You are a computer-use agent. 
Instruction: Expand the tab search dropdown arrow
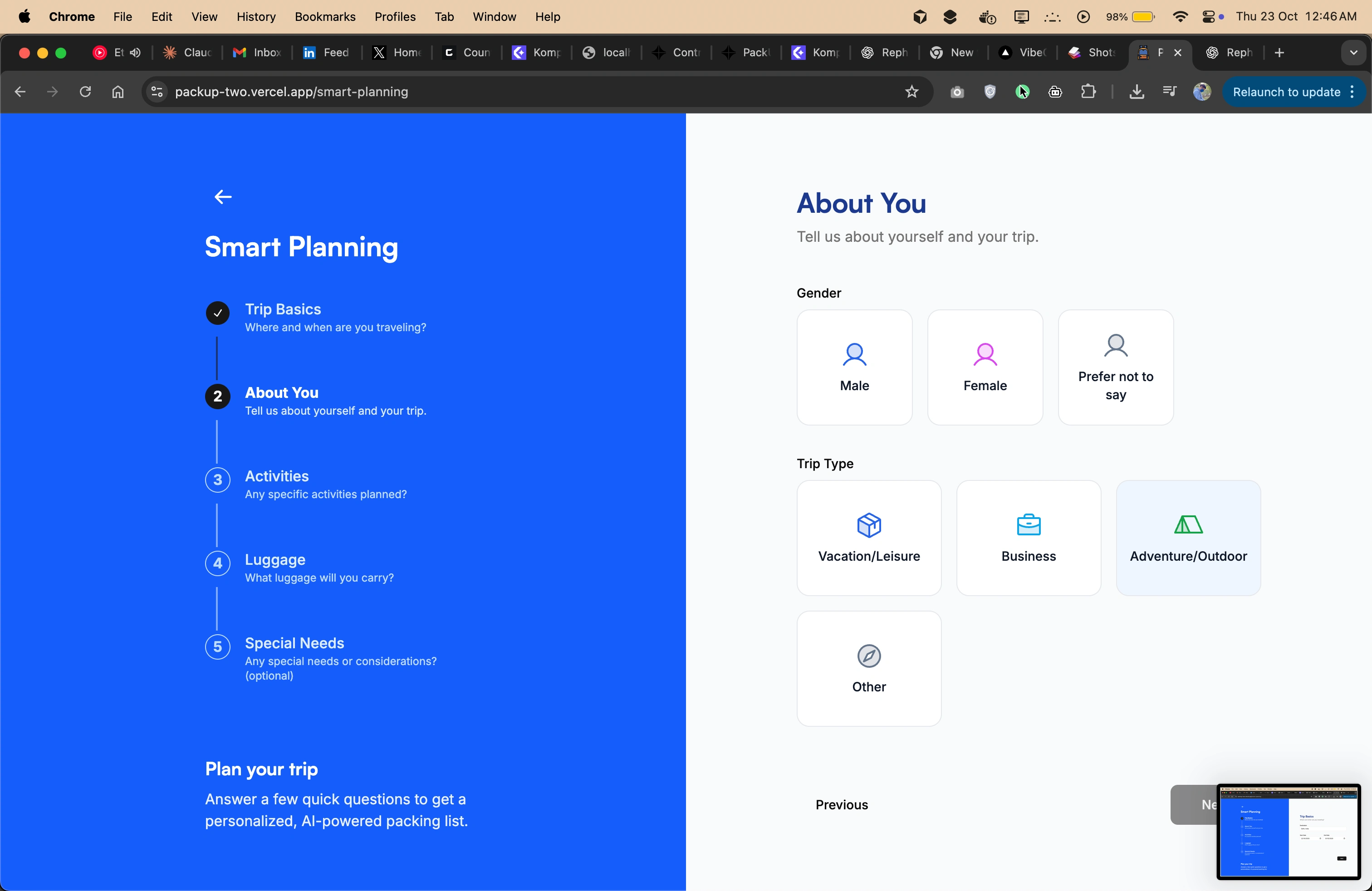click(x=1353, y=53)
